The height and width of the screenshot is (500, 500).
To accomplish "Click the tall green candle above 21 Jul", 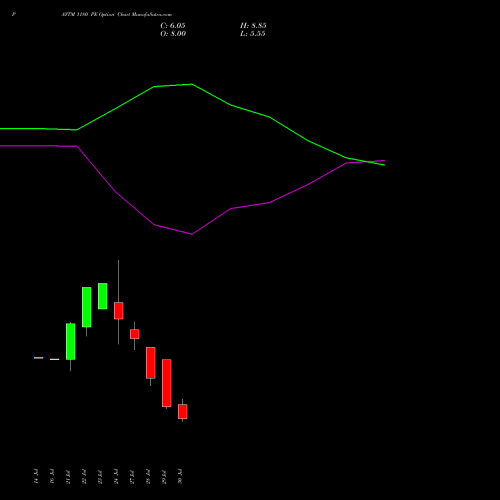I will click(71, 341).
